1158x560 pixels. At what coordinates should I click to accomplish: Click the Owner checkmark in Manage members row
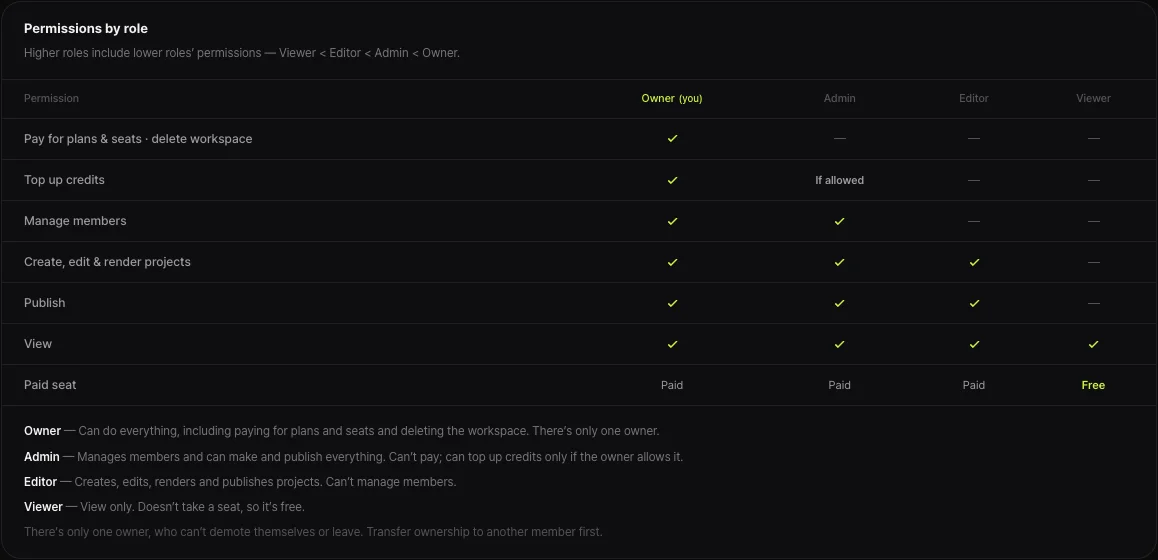[x=672, y=221]
